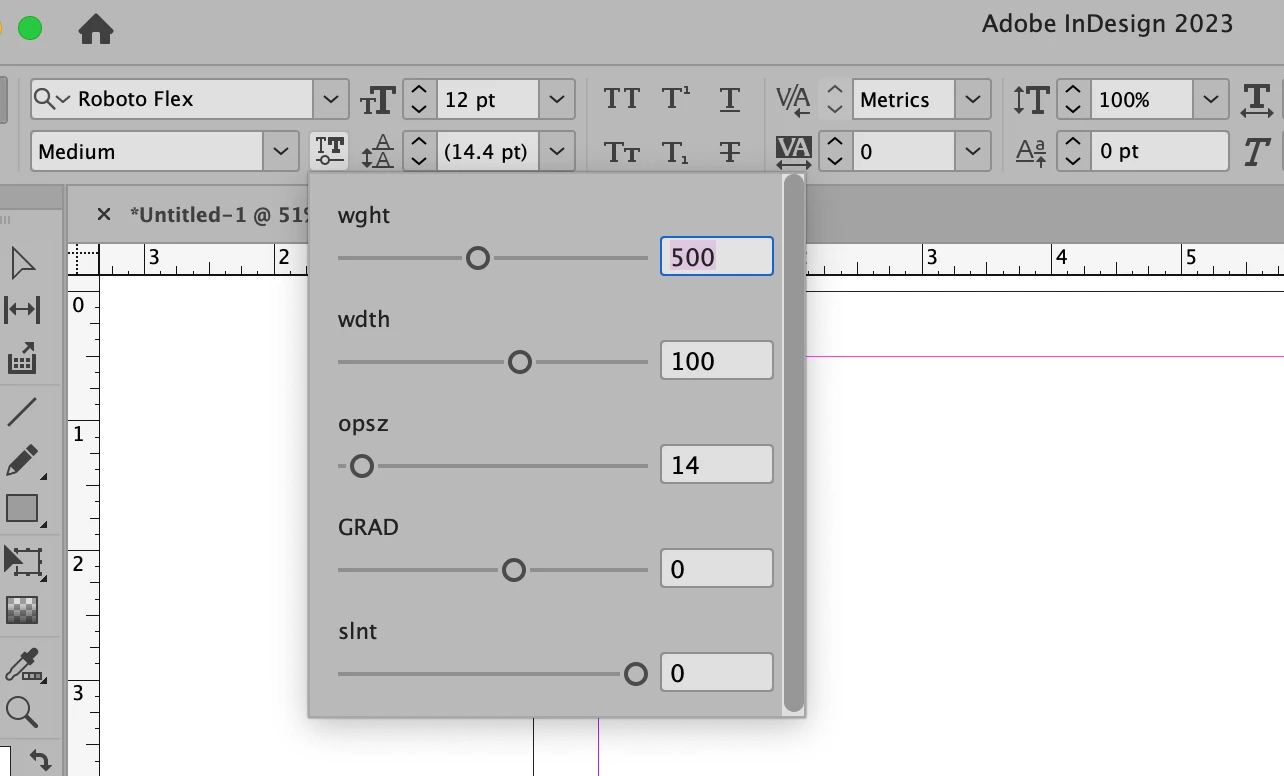Toggle Small Caps formatting
This screenshot has width=1284, height=776.
click(x=621, y=152)
